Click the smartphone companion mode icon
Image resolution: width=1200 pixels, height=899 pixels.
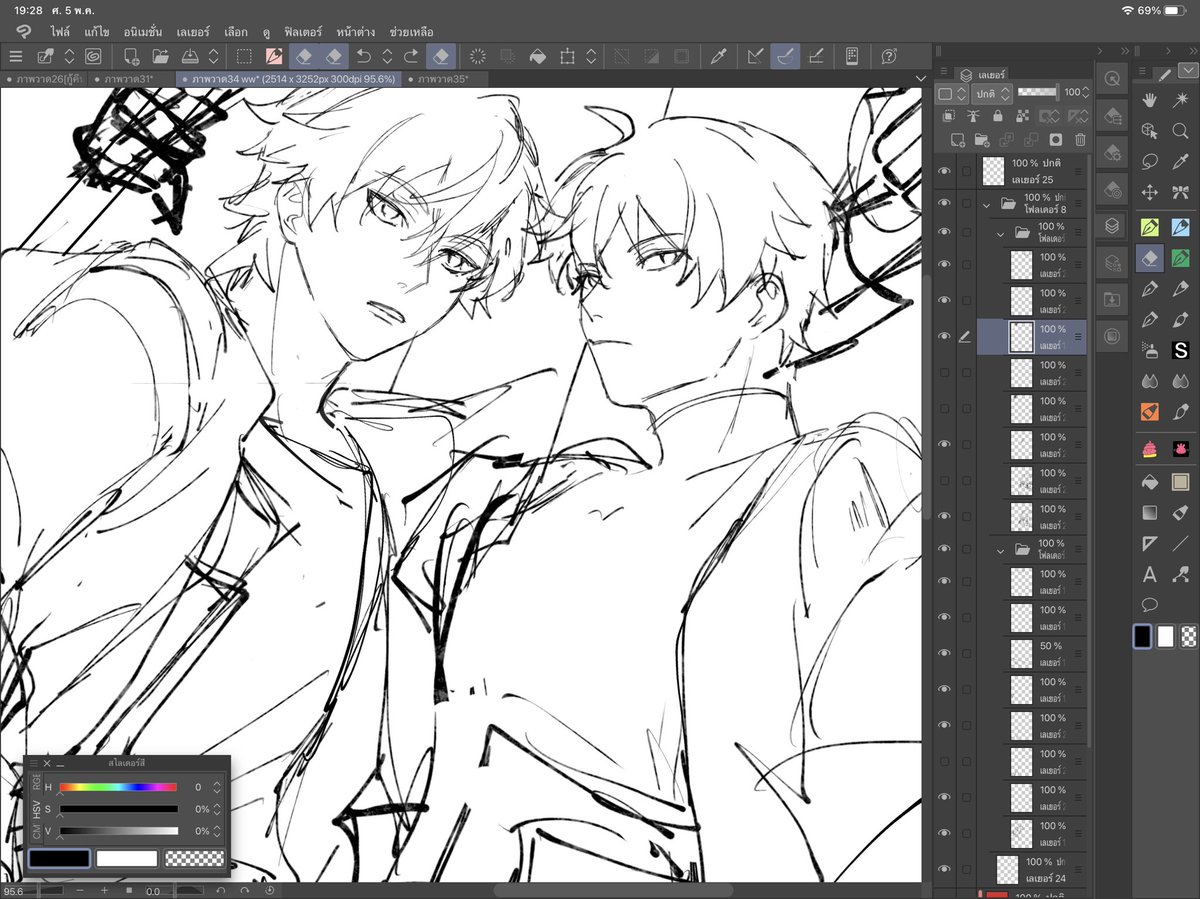click(852, 56)
